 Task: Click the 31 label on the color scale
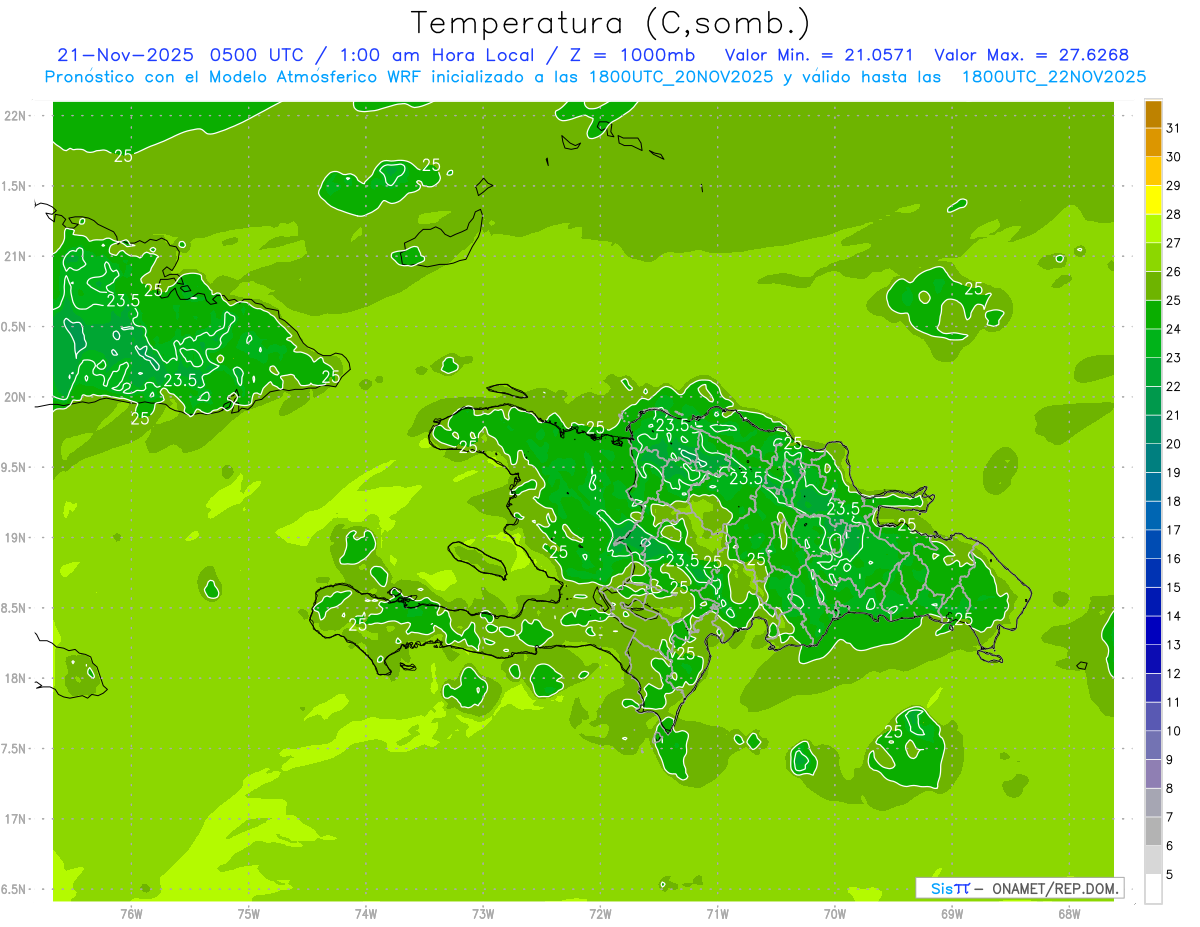(1174, 128)
